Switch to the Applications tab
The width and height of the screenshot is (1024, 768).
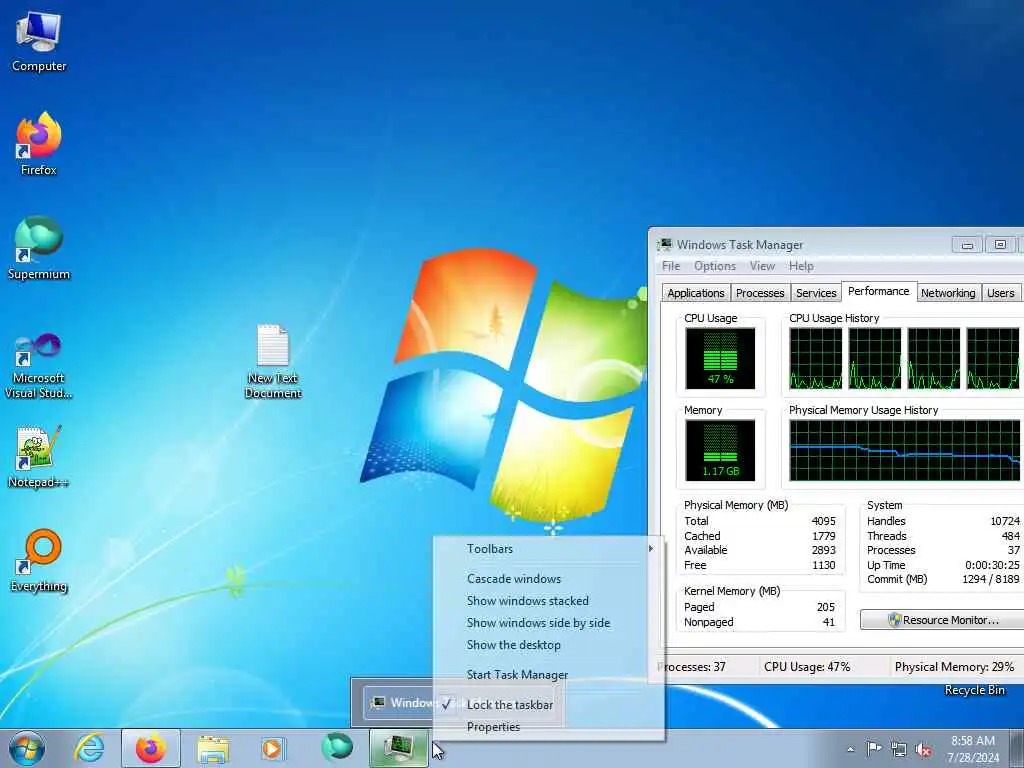[x=696, y=293]
